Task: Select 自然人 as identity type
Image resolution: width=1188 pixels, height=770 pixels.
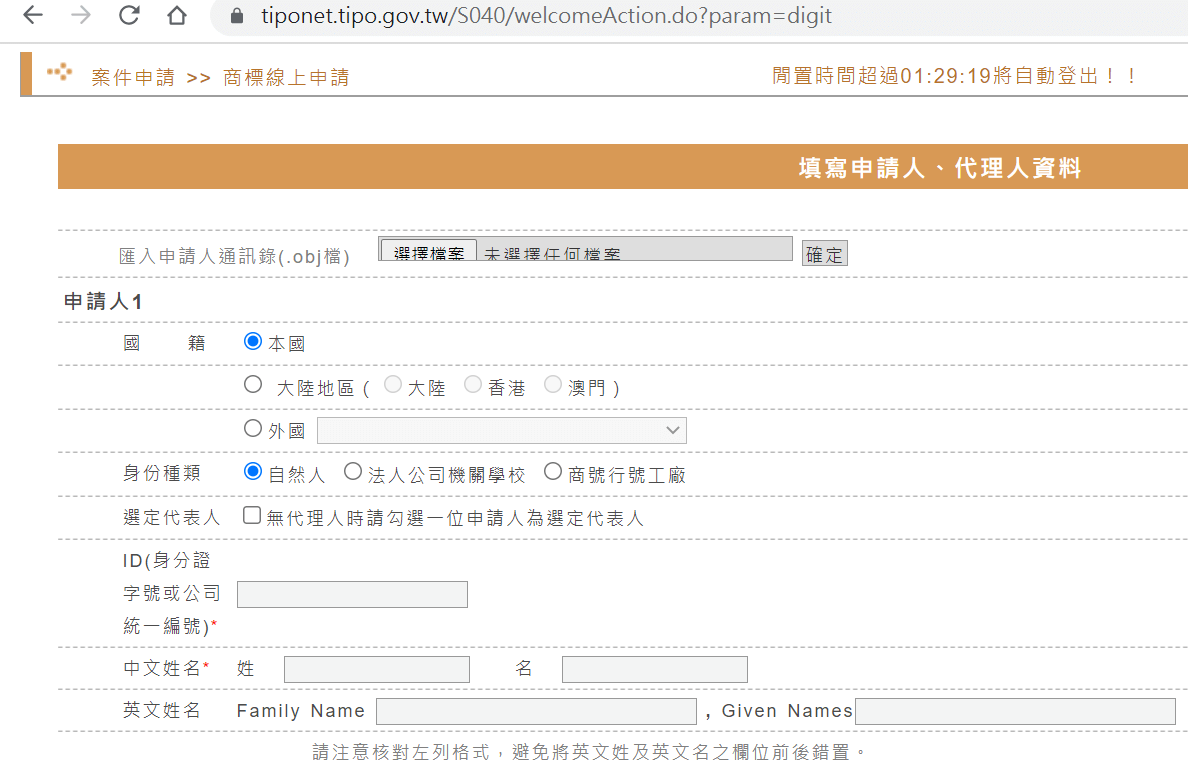Action: 253,471
